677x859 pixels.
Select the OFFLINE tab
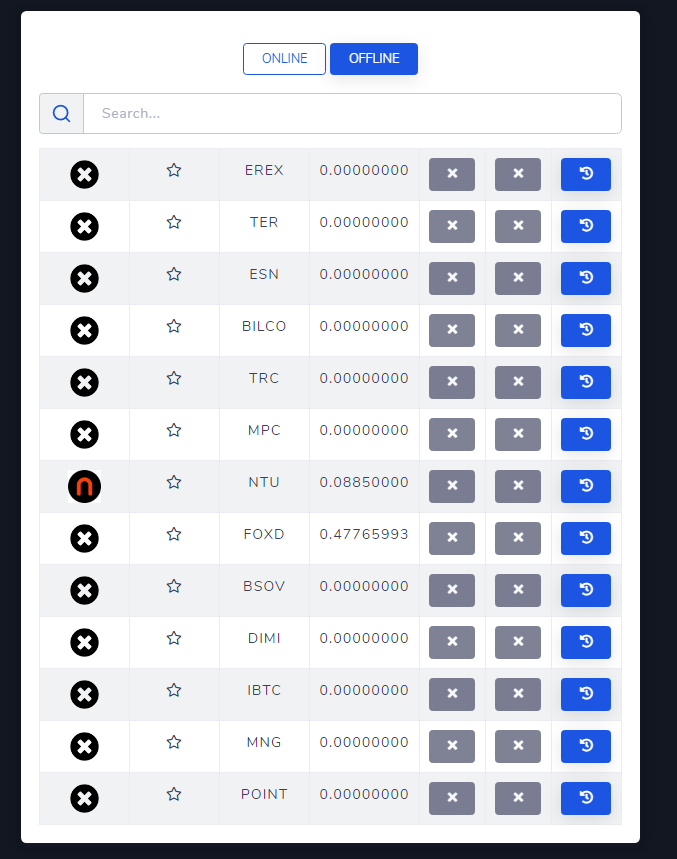[374, 59]
